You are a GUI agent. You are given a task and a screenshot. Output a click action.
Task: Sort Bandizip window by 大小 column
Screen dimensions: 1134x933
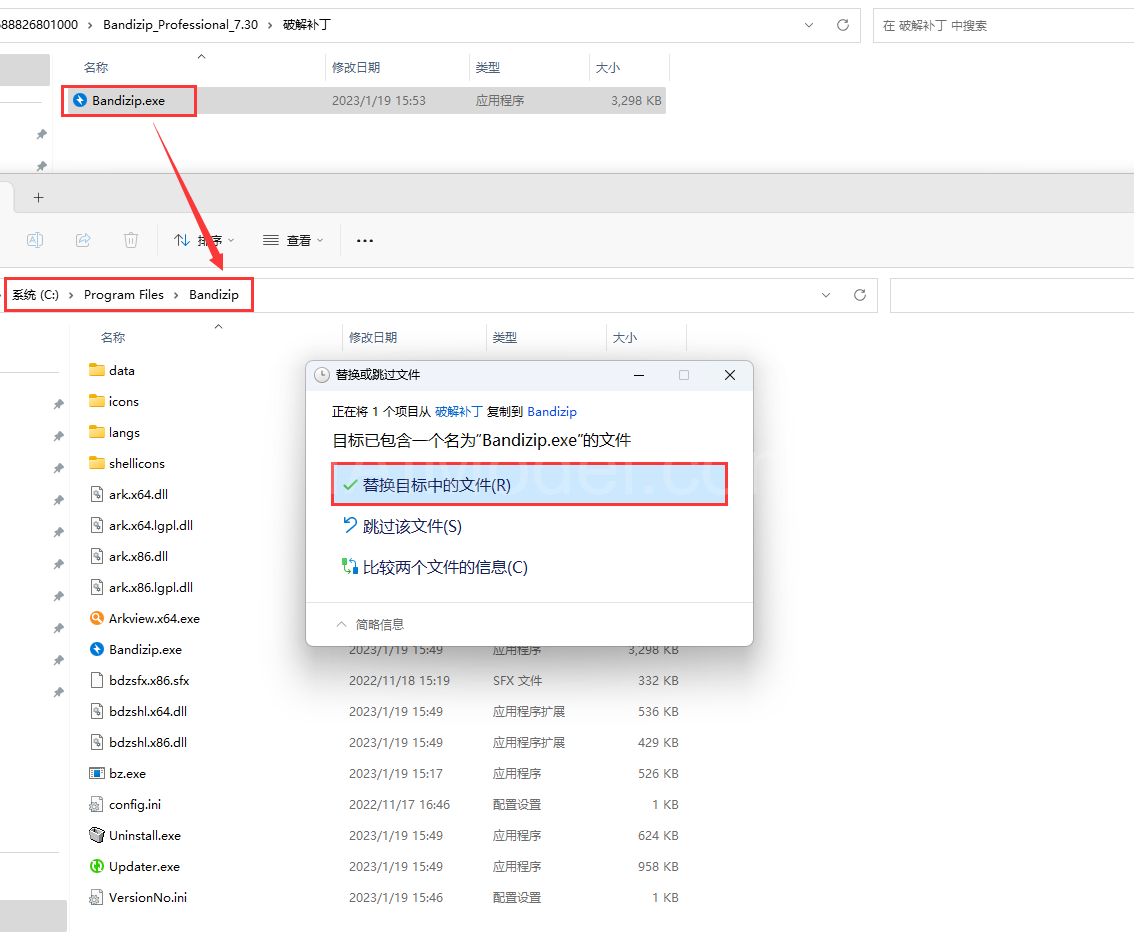tap(625, 338)
